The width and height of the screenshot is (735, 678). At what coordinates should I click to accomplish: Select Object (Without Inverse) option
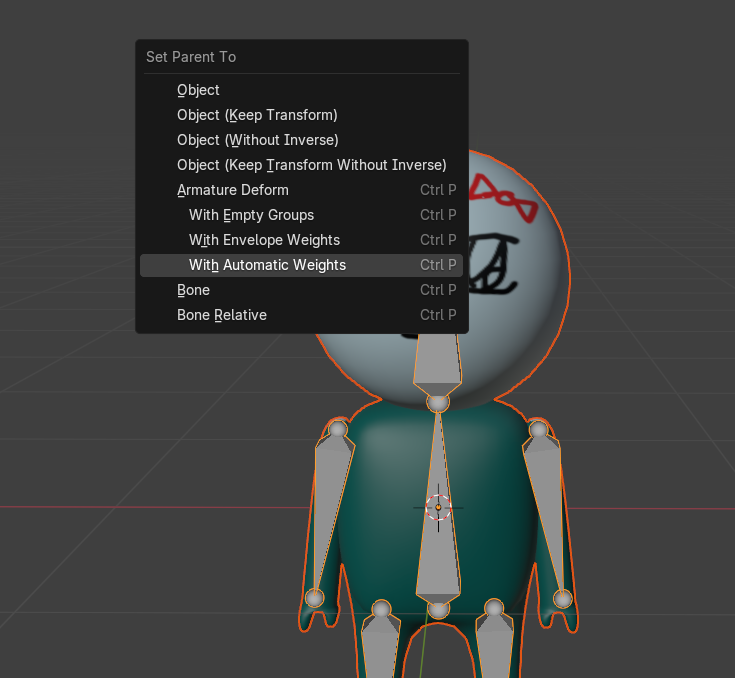tap(301, 140)
